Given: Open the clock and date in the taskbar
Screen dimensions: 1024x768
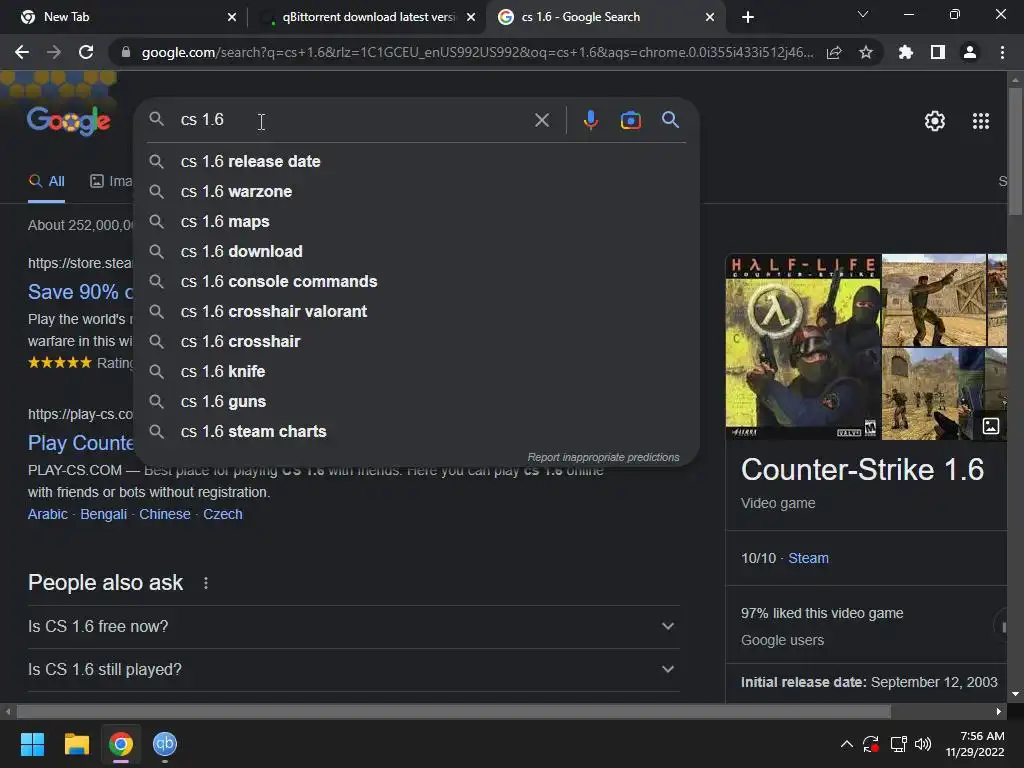Looking at the screenshot, I should pos(976,744).
